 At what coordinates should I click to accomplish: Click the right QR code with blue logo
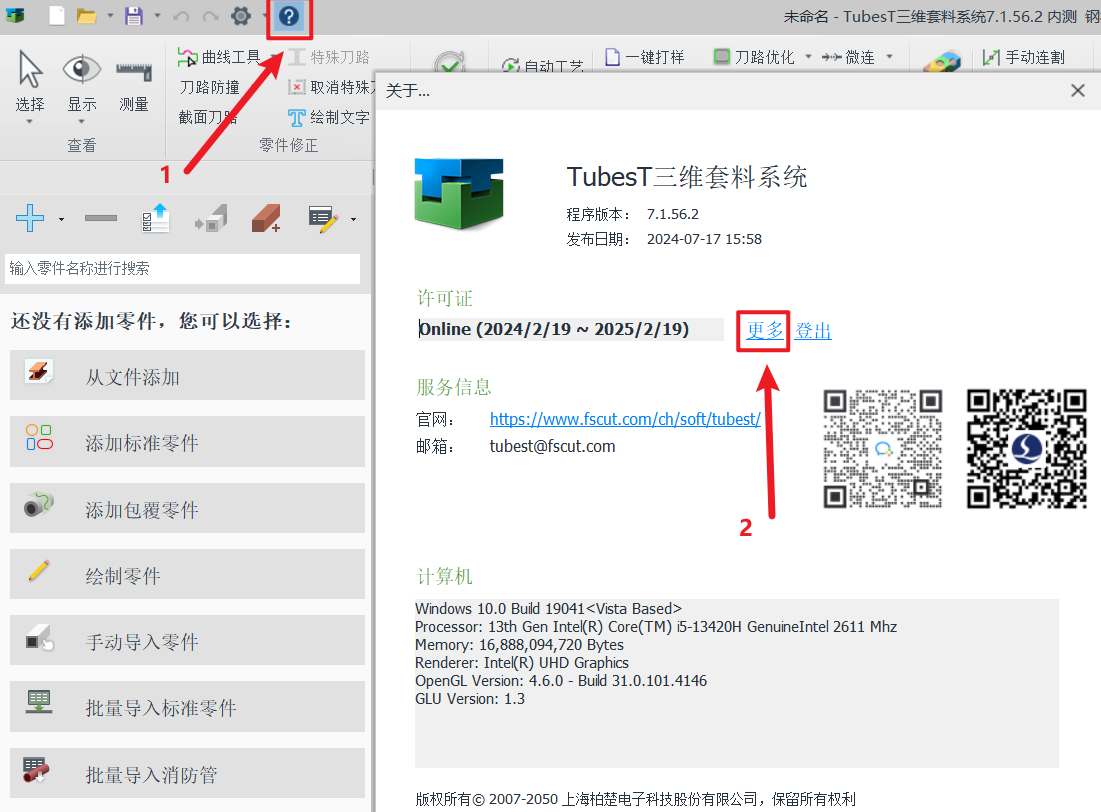tap(1027, 448)
